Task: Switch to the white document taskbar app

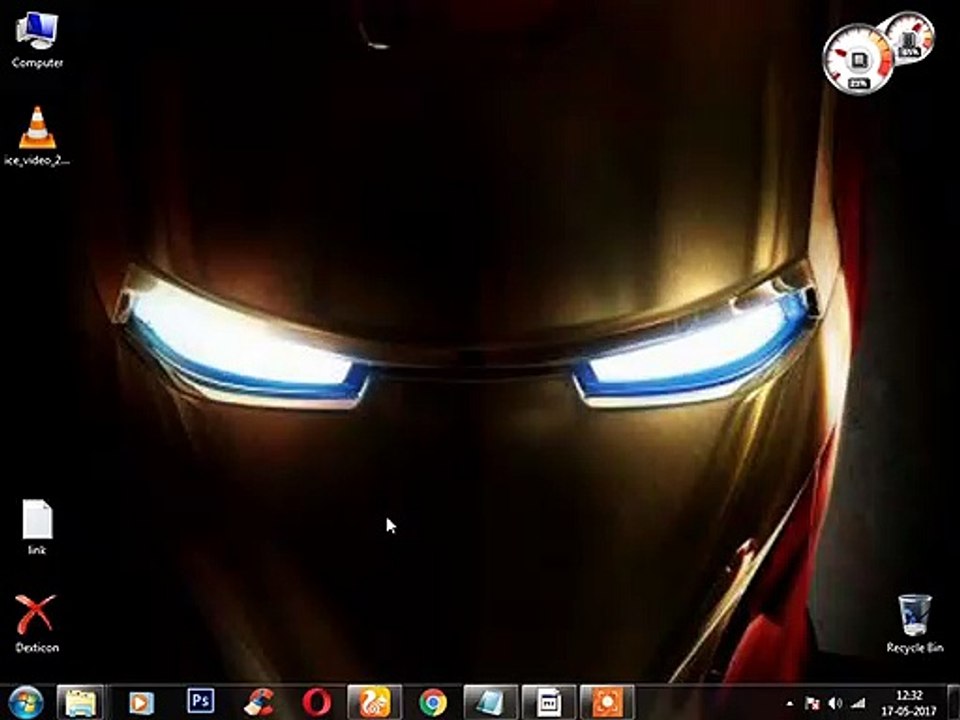Action: [x=549, y=702]
